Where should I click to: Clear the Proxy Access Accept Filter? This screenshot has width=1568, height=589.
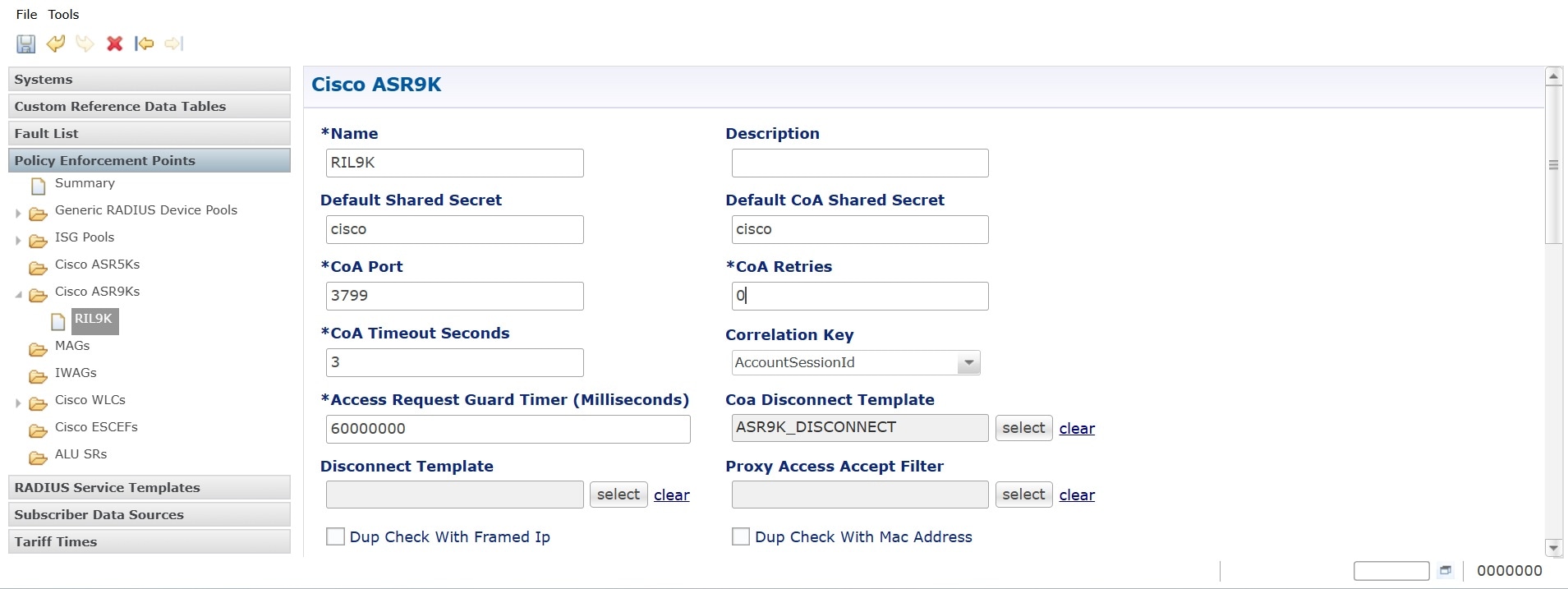pyautogui.click(x=1077, y=495)
